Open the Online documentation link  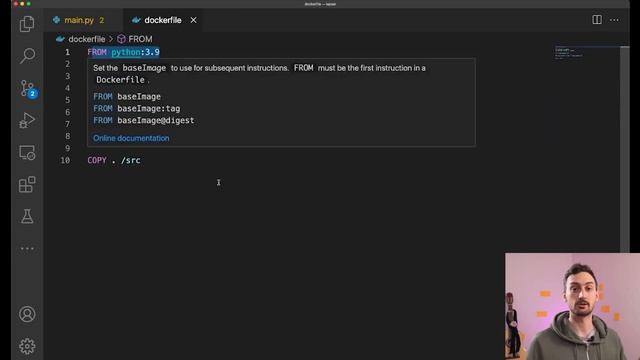[131, 138]
